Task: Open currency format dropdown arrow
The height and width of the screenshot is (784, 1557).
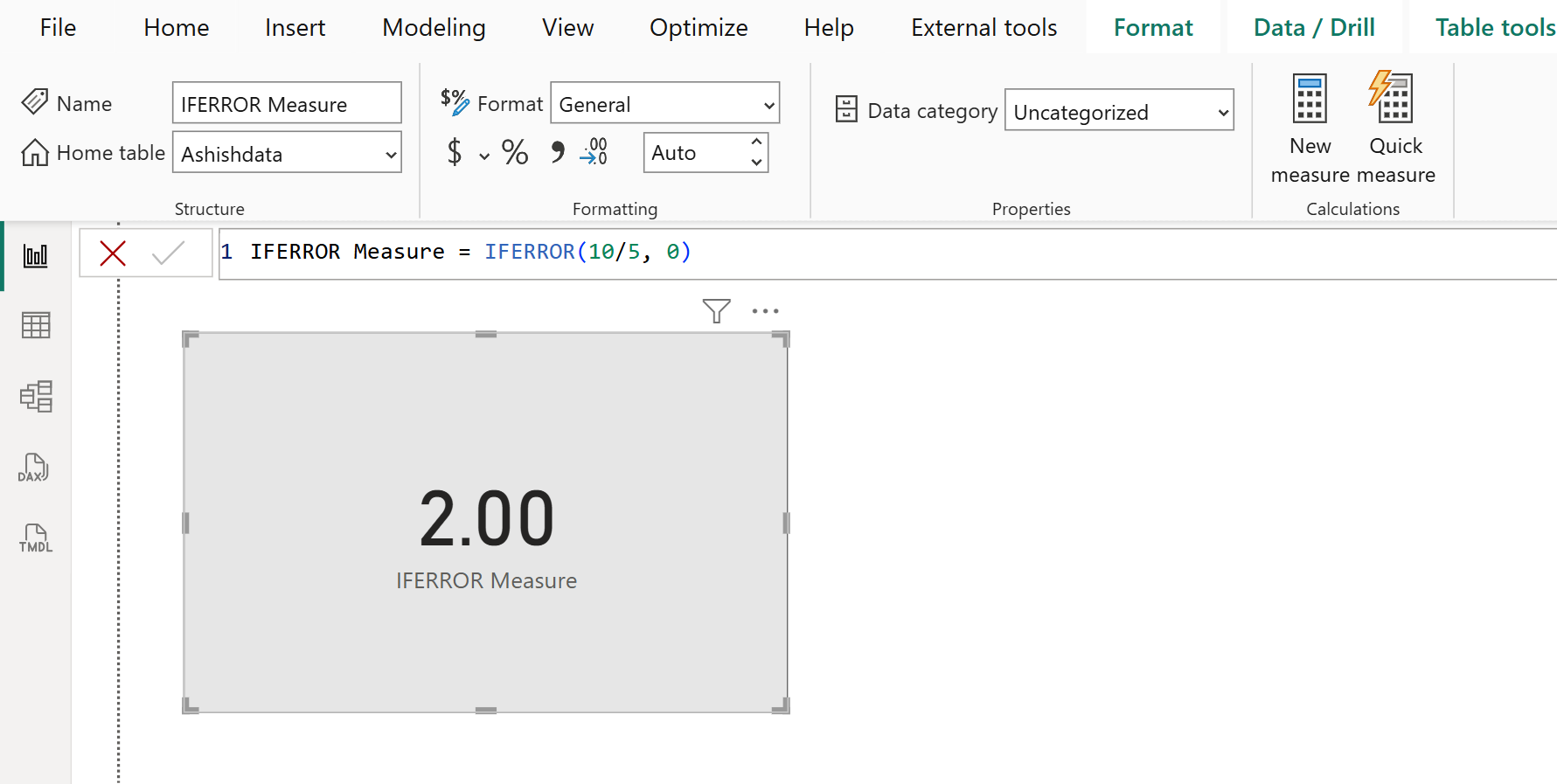Action: (484, 156)
